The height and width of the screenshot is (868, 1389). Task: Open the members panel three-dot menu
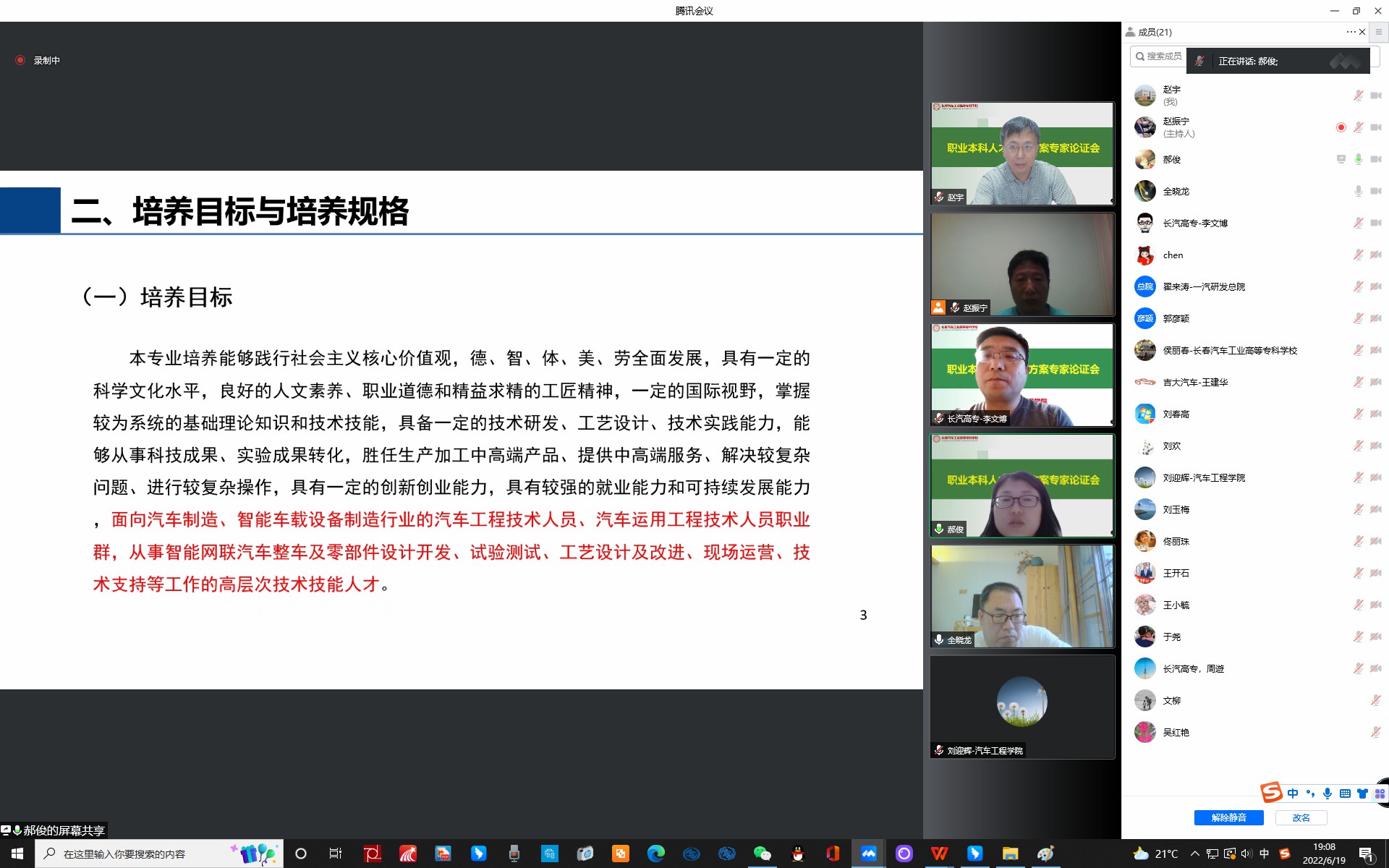(x=1350, y=32)
